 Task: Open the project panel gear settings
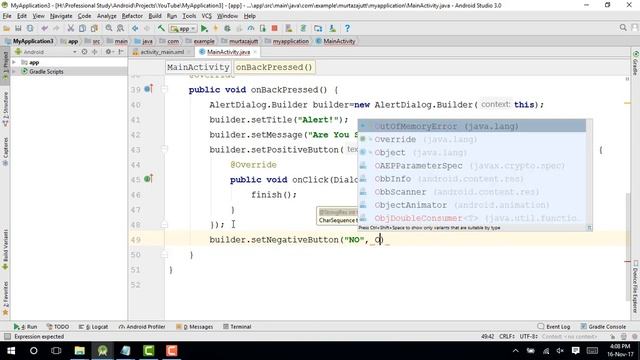[x=108, y=52]
